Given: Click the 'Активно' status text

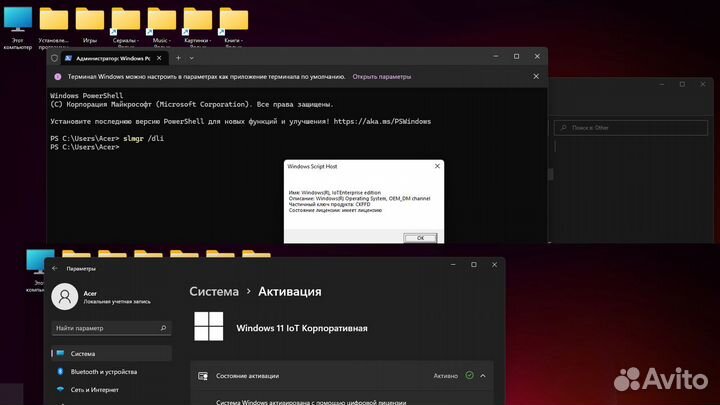Looking at the screenshot, I should [446, 376].
